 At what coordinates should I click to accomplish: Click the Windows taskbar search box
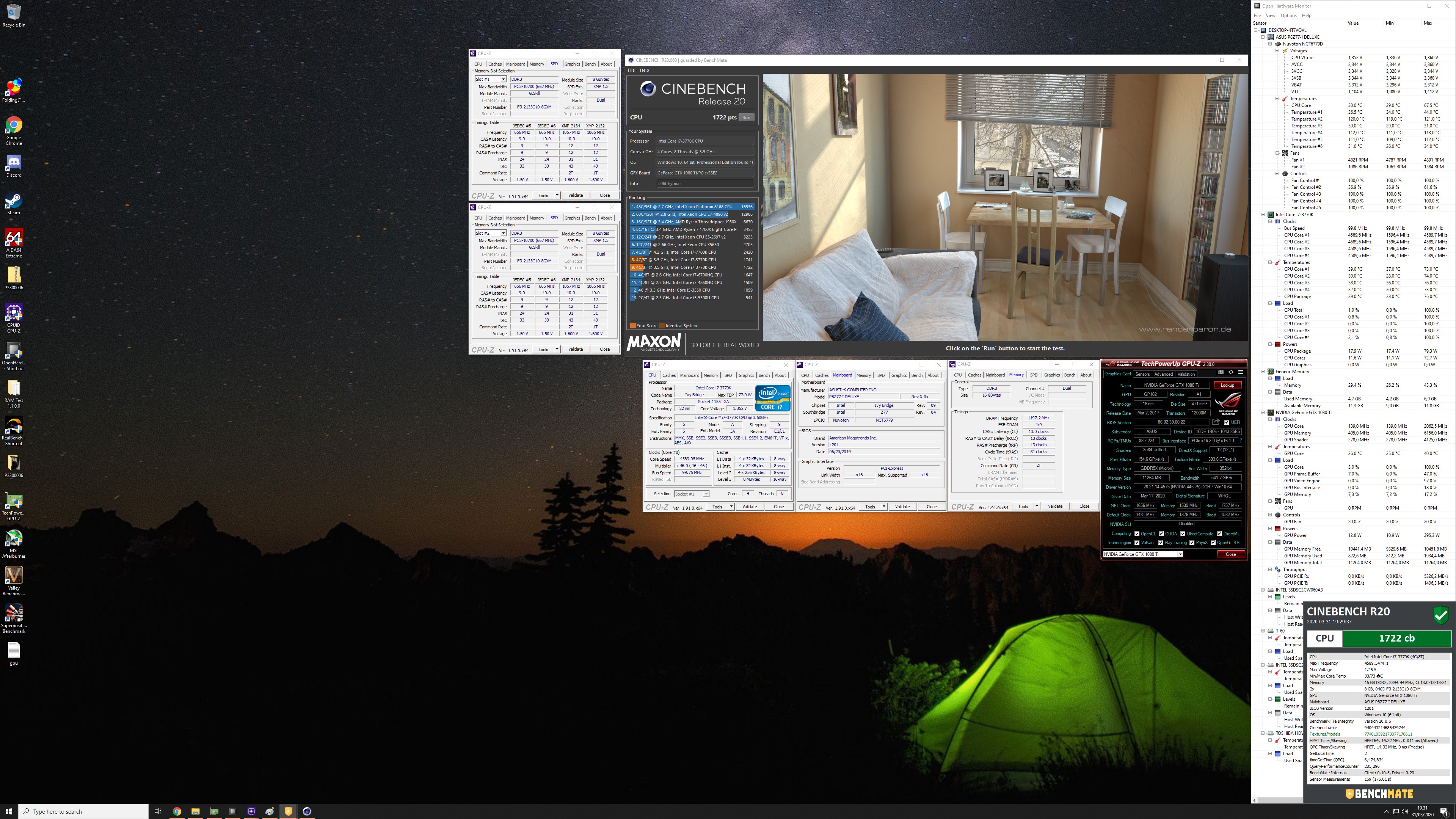point(84,811)
